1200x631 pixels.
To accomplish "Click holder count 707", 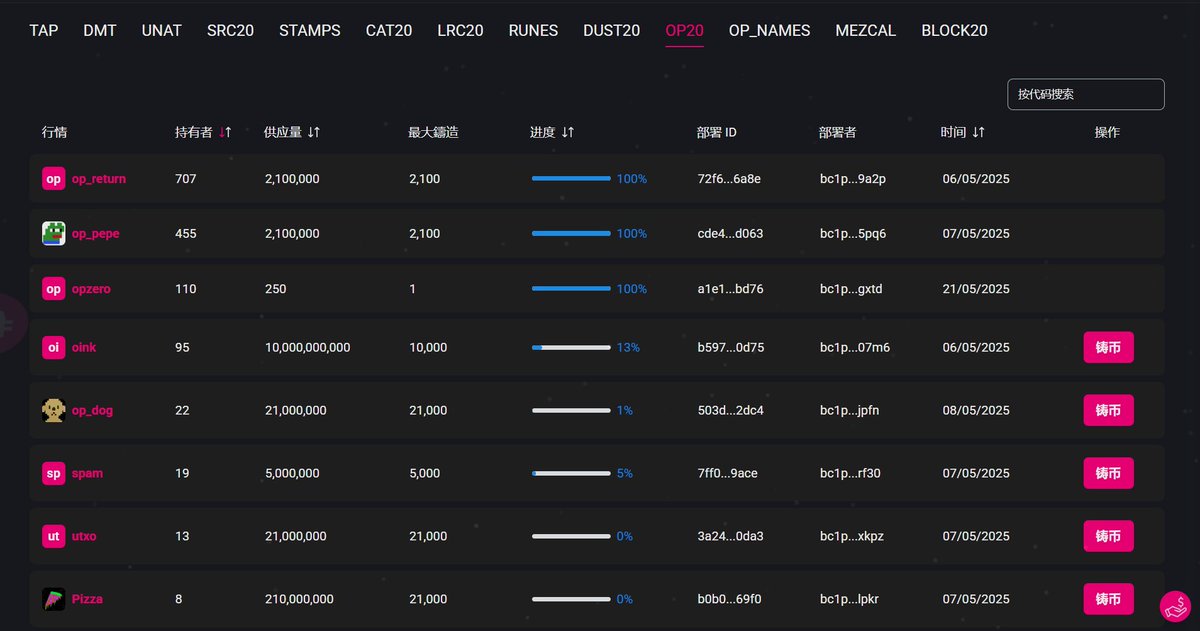I will (186, 179).
